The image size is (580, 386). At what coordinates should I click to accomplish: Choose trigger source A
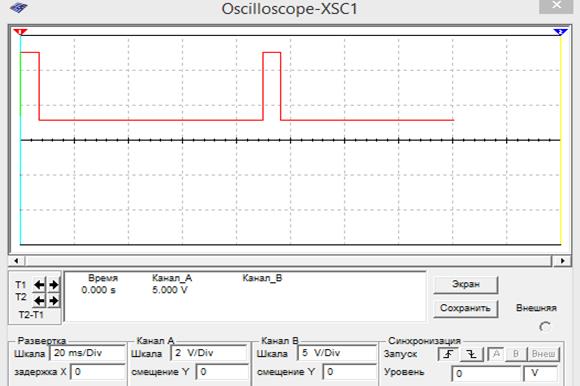[x=496, y=355]
